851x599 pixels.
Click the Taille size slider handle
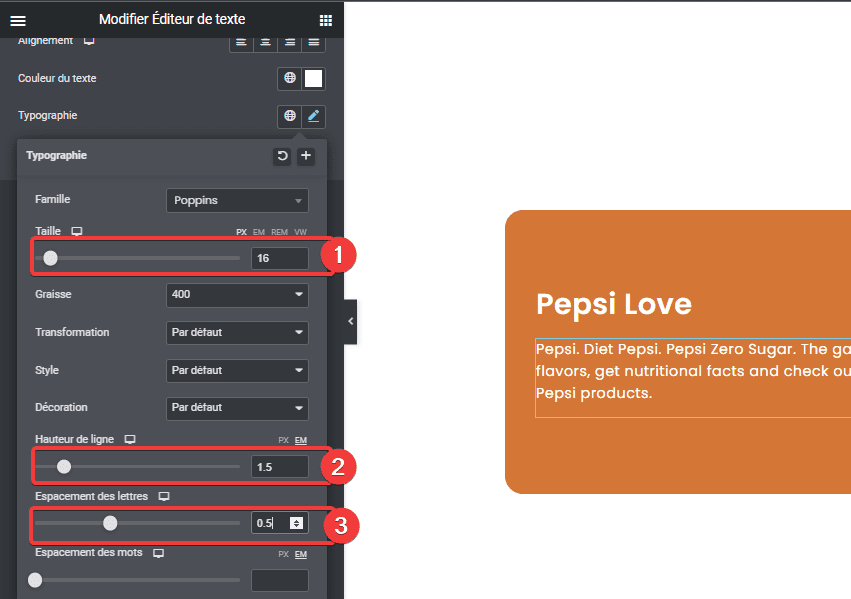click(50, 258)
